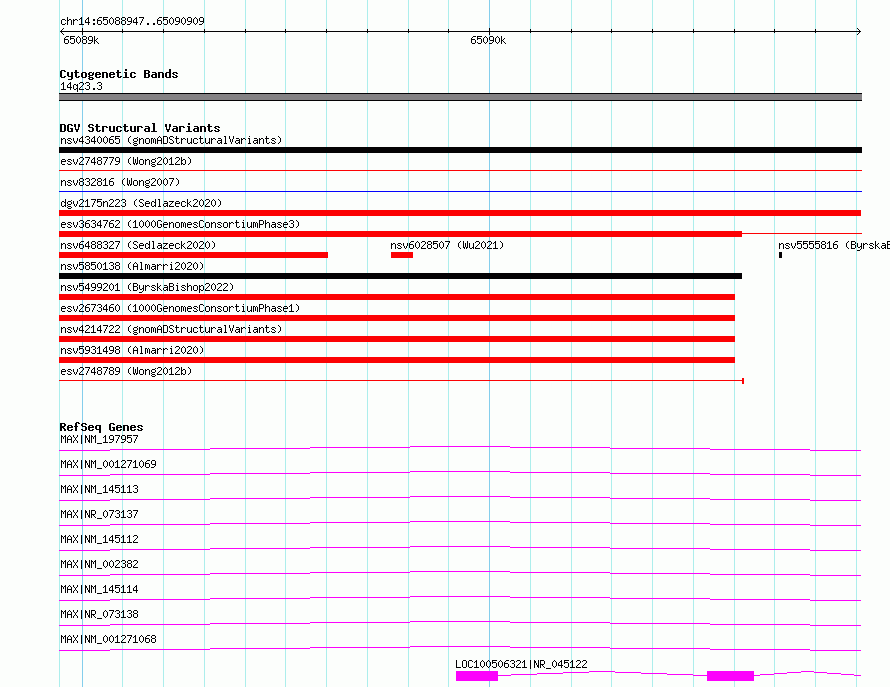Image resolution: width=890 pixels, height=687 pixels.
Task: Select the black bar of nsv5850138
Action: tap(400, 276)
